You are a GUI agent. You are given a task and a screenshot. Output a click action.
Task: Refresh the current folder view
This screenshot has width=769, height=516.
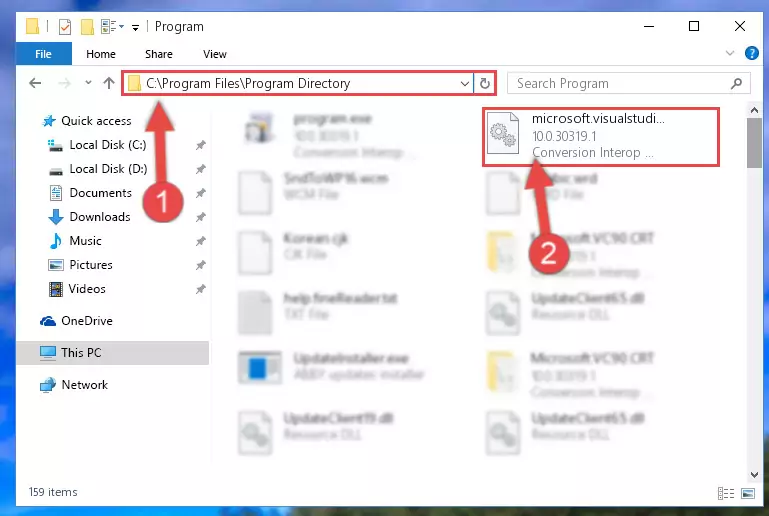point(485,84)
